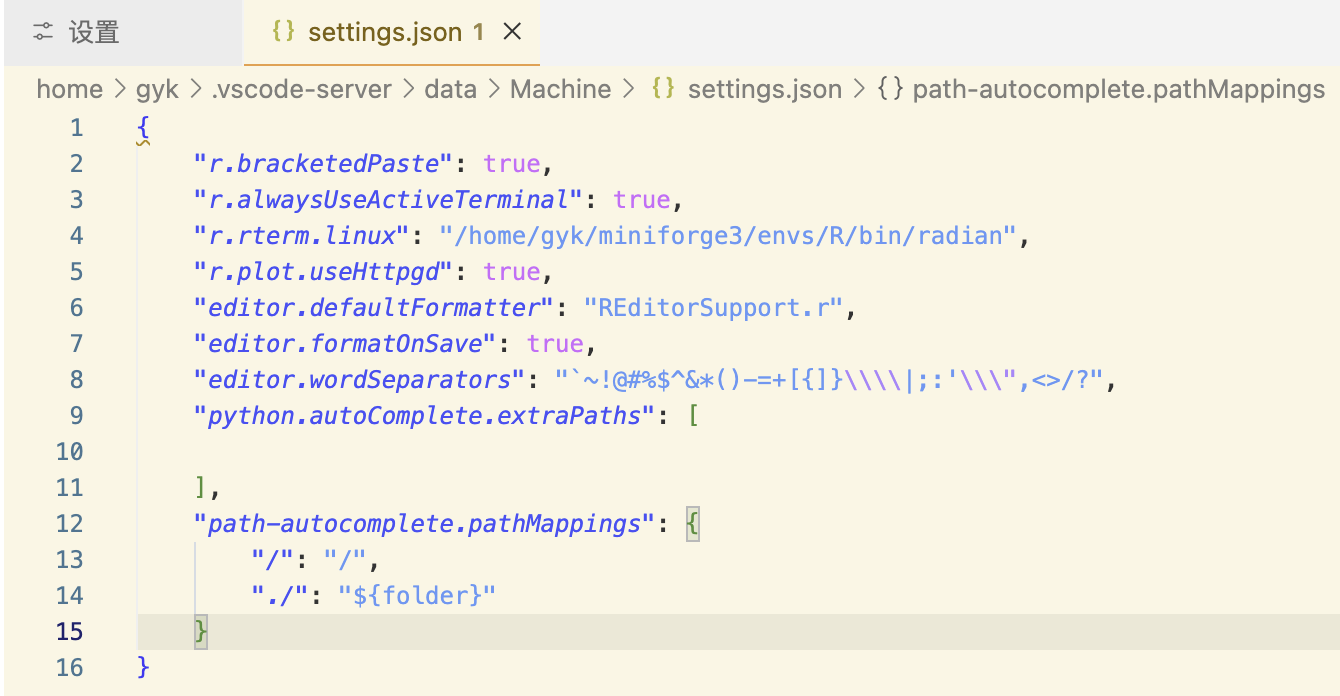
Task: Click the closing bracket on line 11
Action: [x=201, y=488]
